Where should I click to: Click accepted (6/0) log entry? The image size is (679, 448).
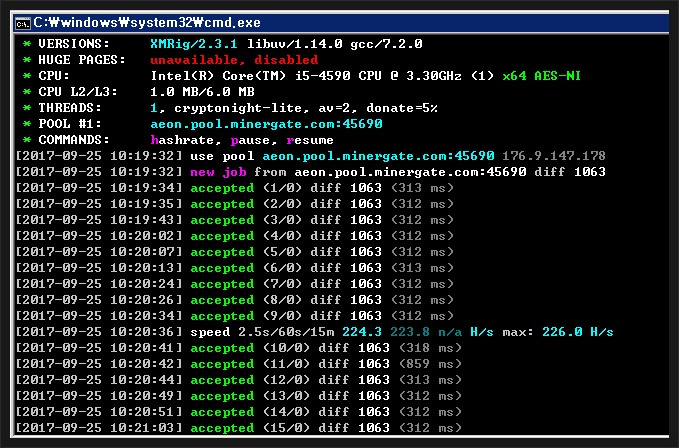[234, 268]
